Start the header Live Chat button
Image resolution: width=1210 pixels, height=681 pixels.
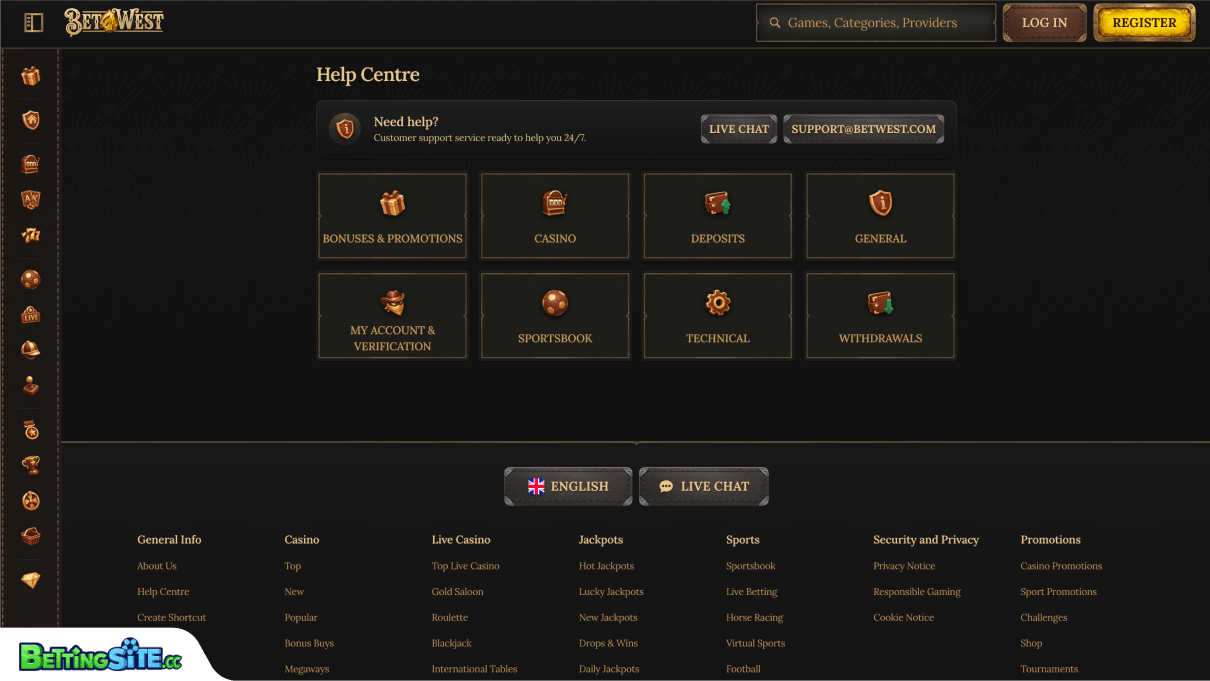tap(739, 129)
